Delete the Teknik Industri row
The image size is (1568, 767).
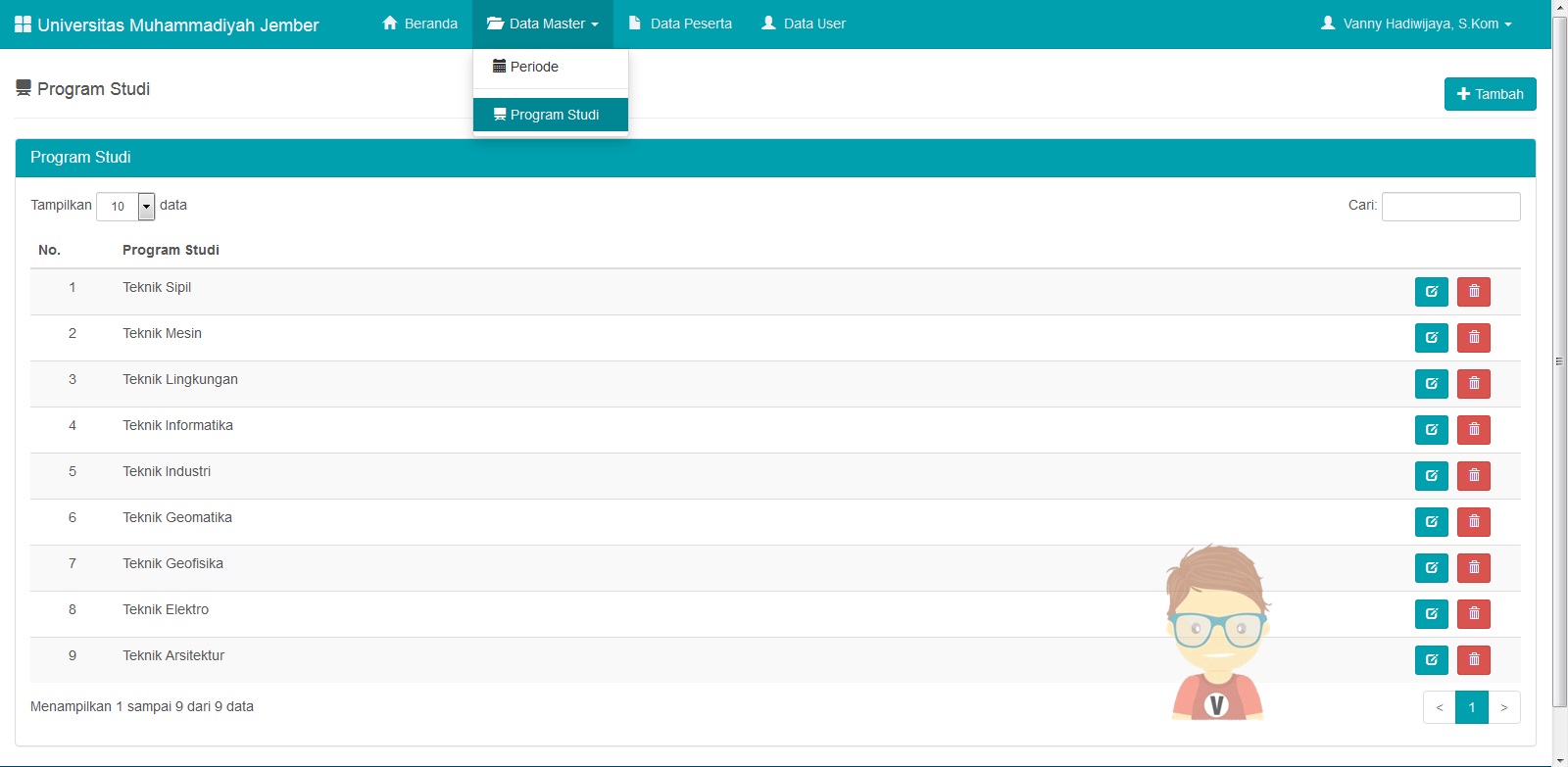click(x=1474, y=476)
